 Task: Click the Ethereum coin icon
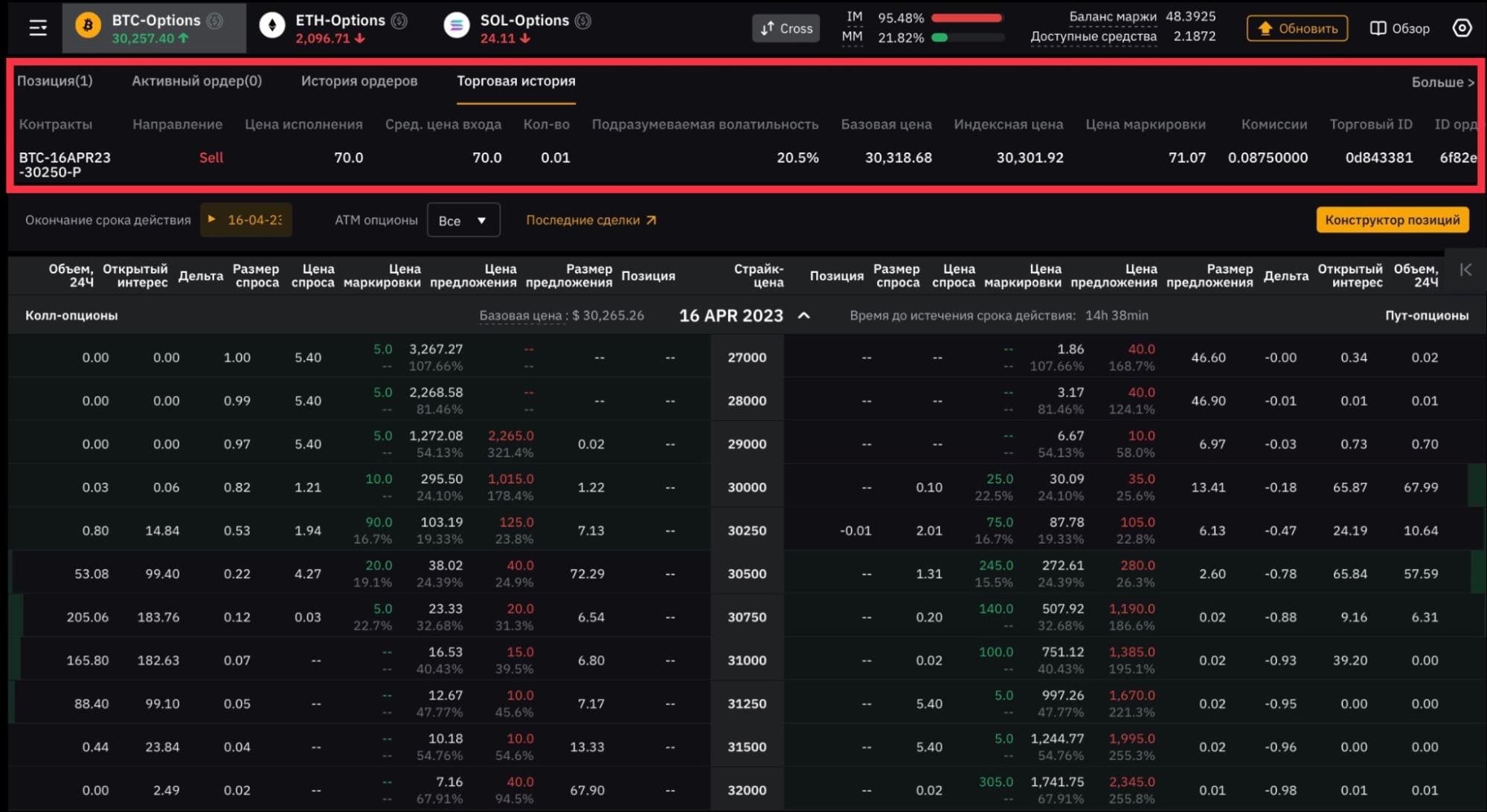(272, 26)
